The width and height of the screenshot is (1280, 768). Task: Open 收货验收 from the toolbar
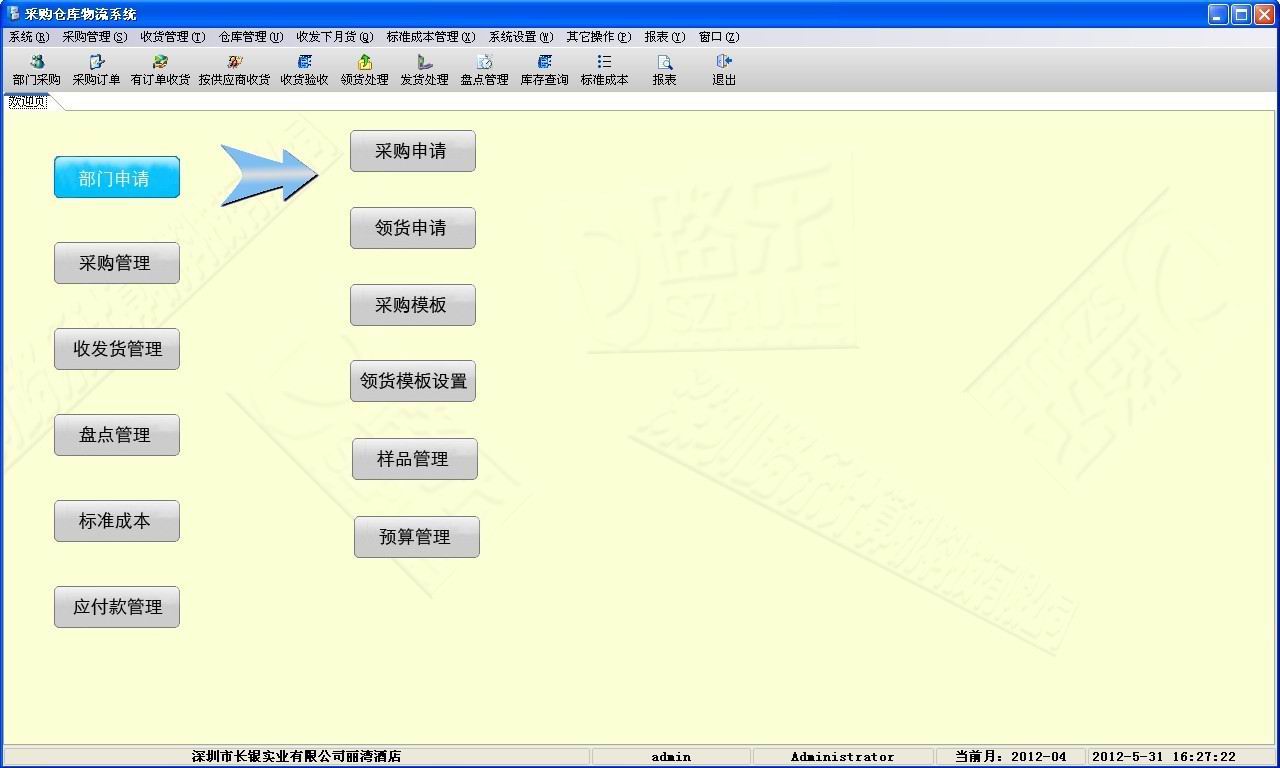(x=304, y=70)
